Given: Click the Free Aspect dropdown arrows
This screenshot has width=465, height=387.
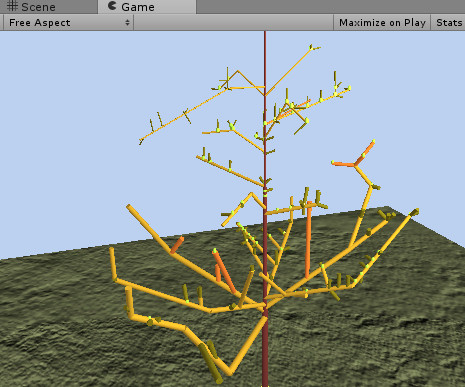Looking at the screenshot, I should (x=127, y=23).
